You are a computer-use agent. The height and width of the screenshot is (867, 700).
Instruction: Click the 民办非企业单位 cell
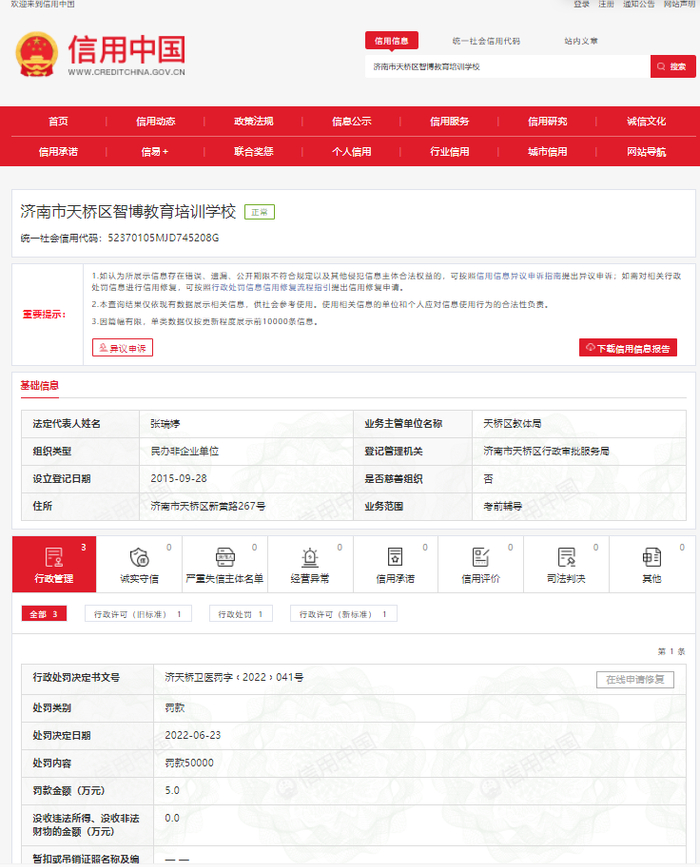(185, 451)
